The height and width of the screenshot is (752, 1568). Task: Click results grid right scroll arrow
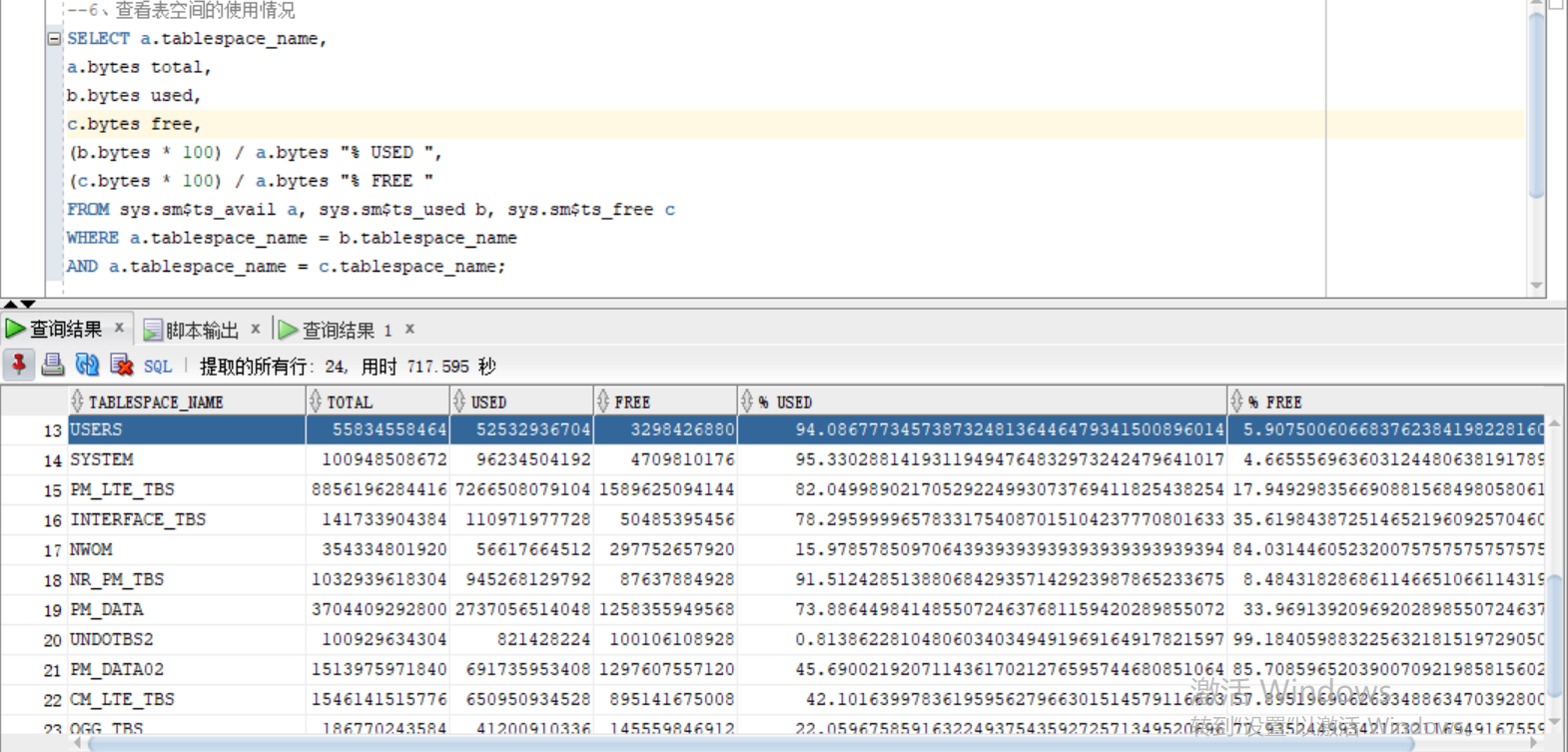tap(1536, 743)
